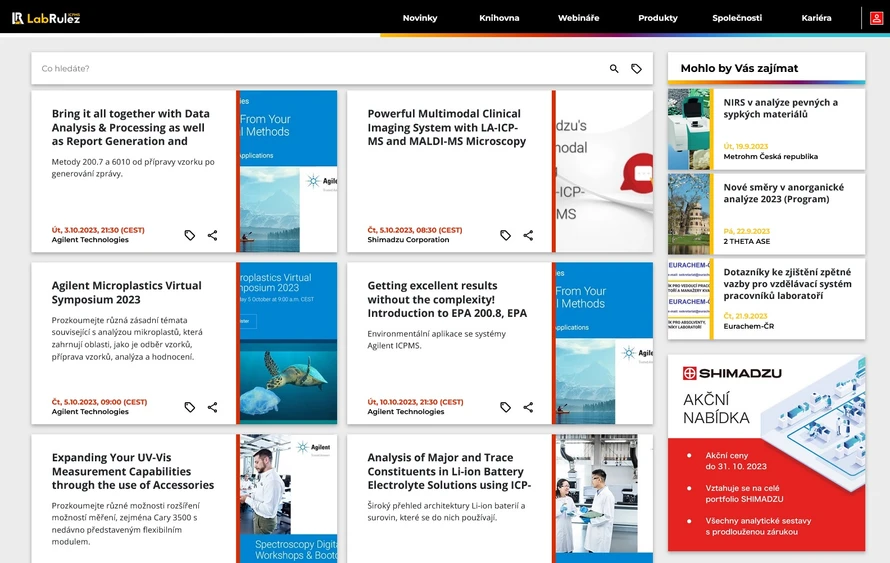Open Nové směry v anorganické analýze 2023
The image size is (890, 563).
[783, 193]
